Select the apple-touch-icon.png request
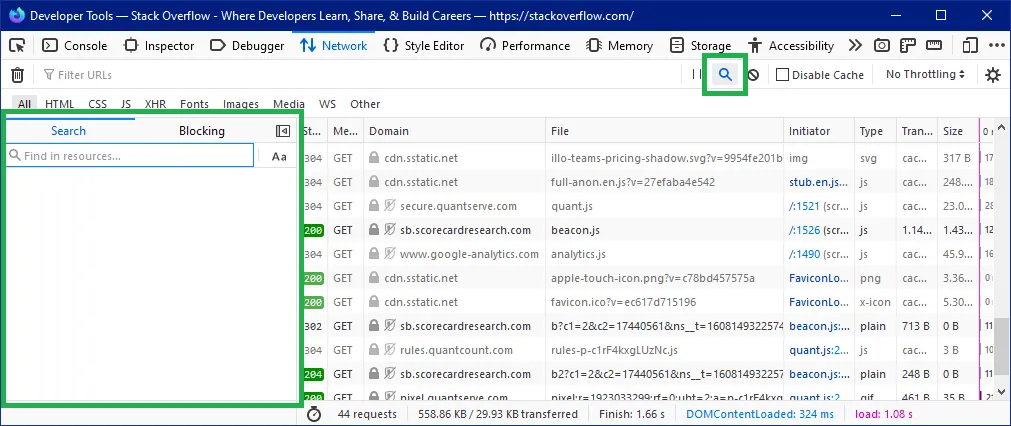Image resolution: width=1011 pixels, height=426 pixels. 649,278
